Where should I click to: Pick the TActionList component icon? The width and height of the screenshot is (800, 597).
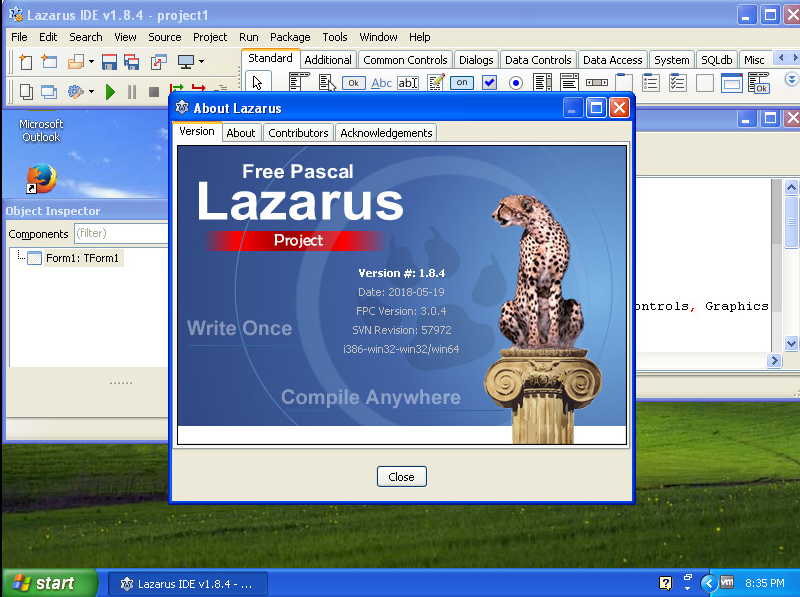pos(759,83)
